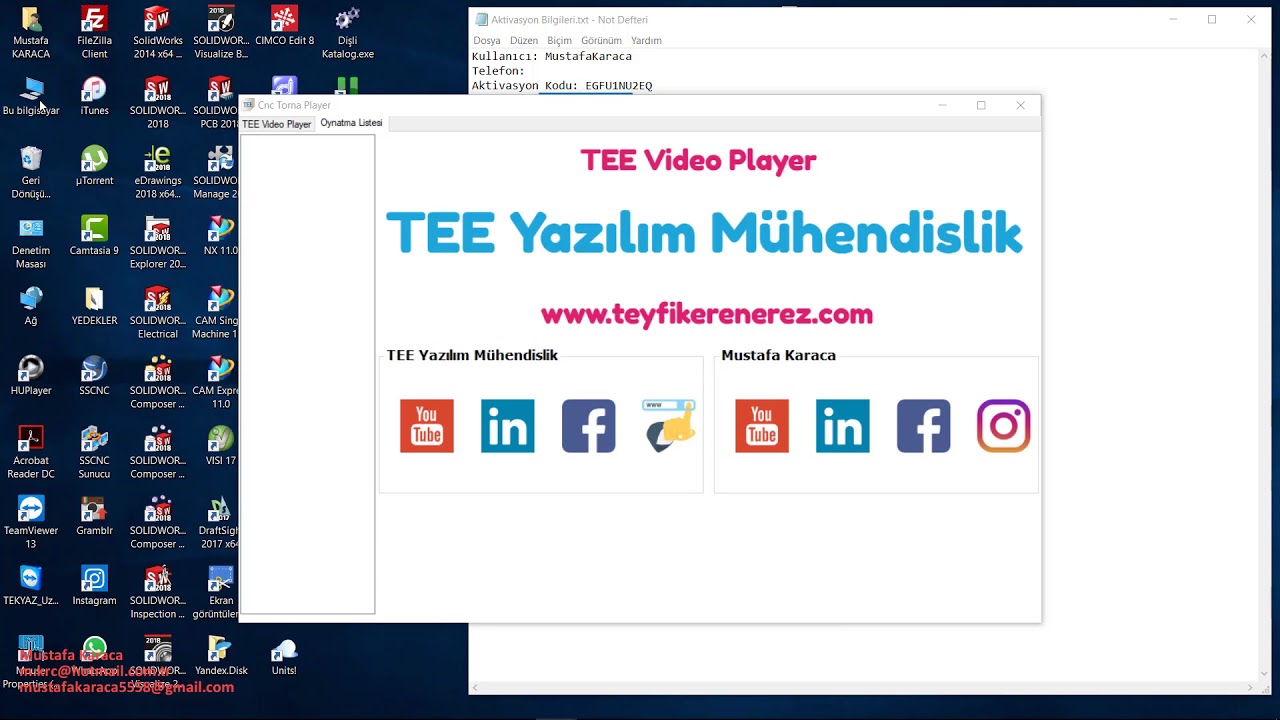Select SSCNC Sunucu desktop icon
The image size is (1280, 720).
pyautogui.click(x=94, y=453)
